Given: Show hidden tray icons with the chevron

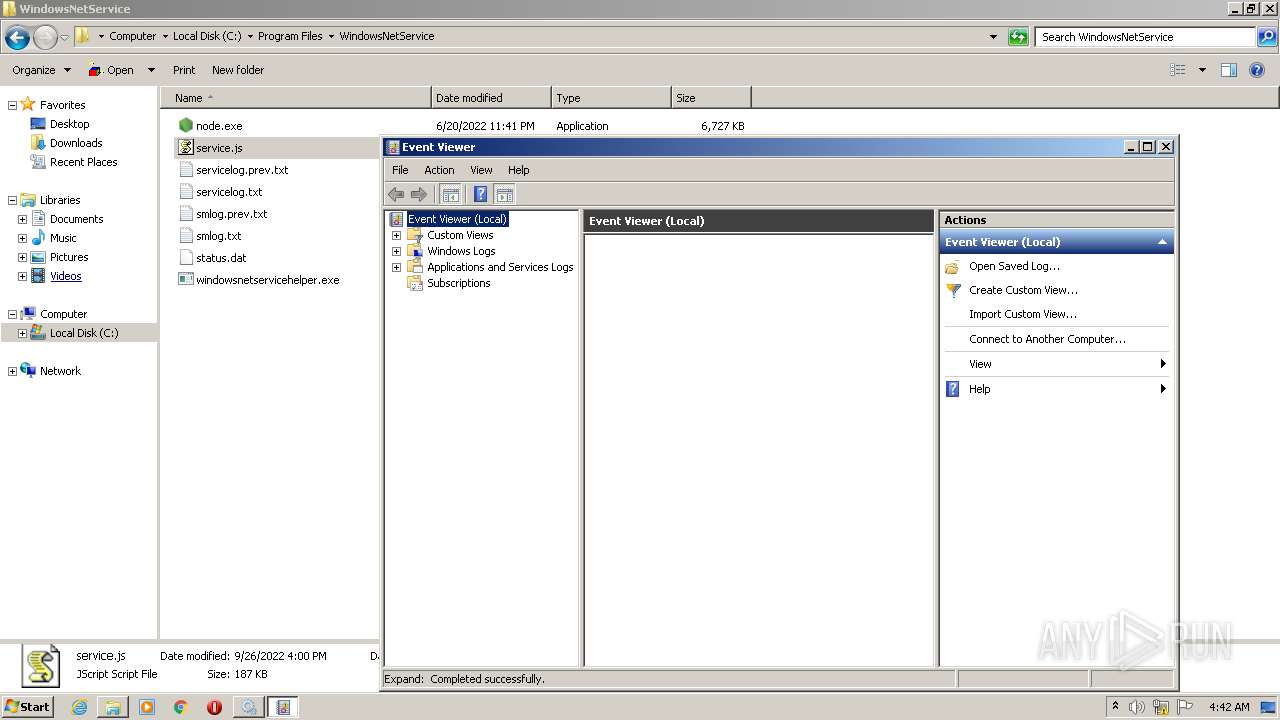Looking at the screenshot, I should tap(1115, 707).
